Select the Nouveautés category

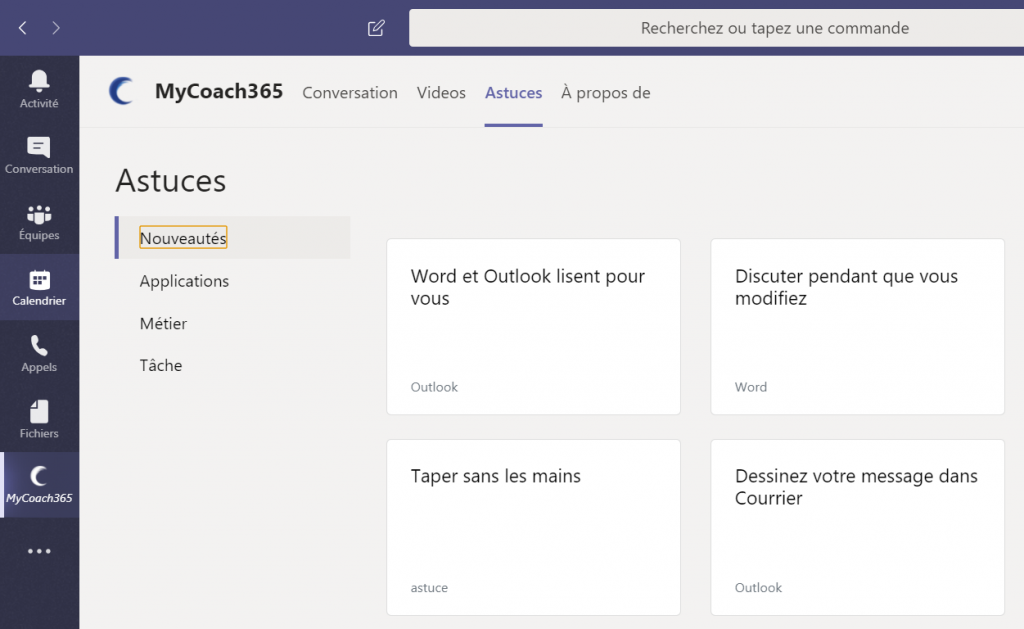(233, 238)
